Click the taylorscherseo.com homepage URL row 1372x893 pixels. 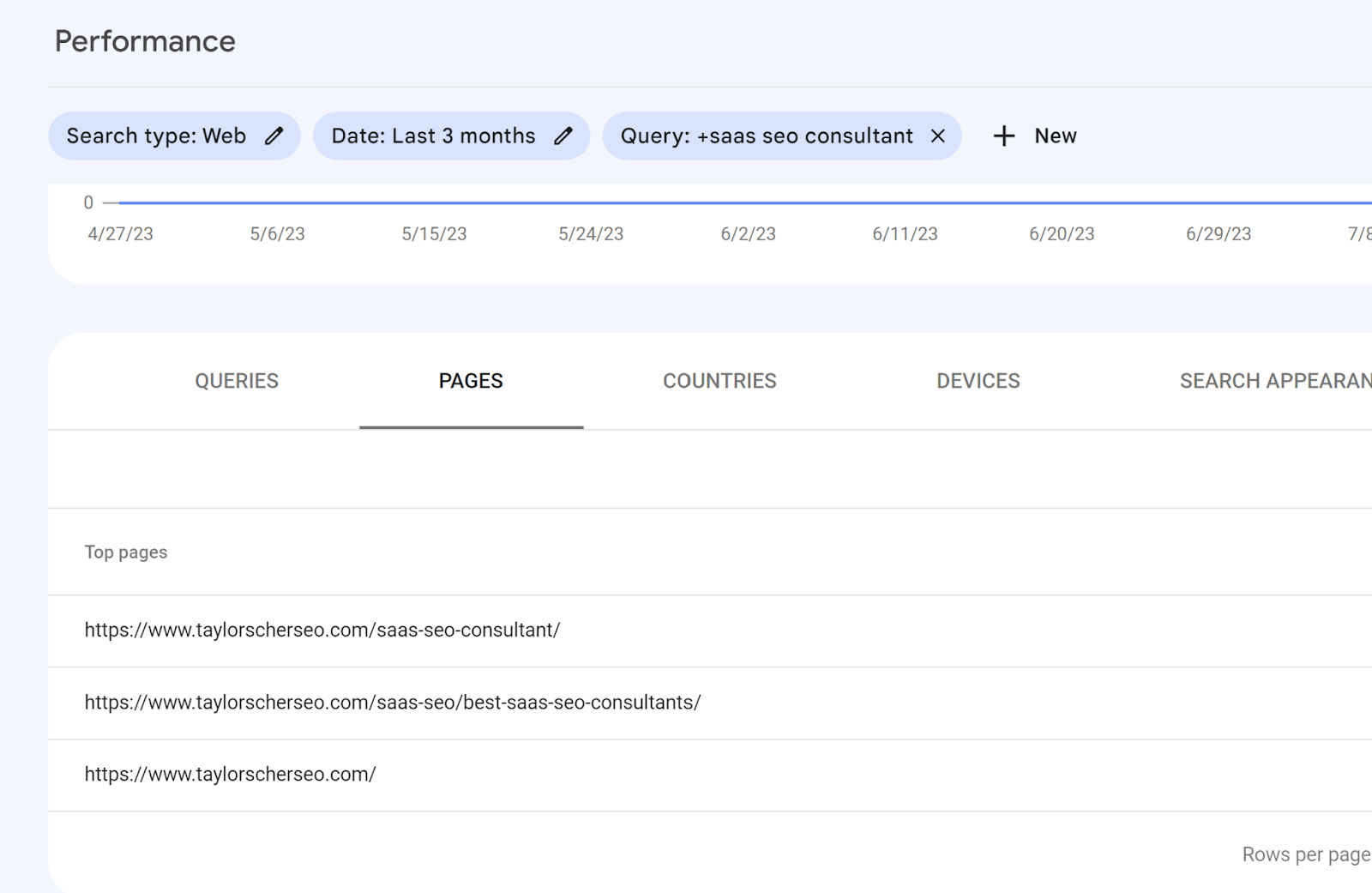[x=231, y=775]
